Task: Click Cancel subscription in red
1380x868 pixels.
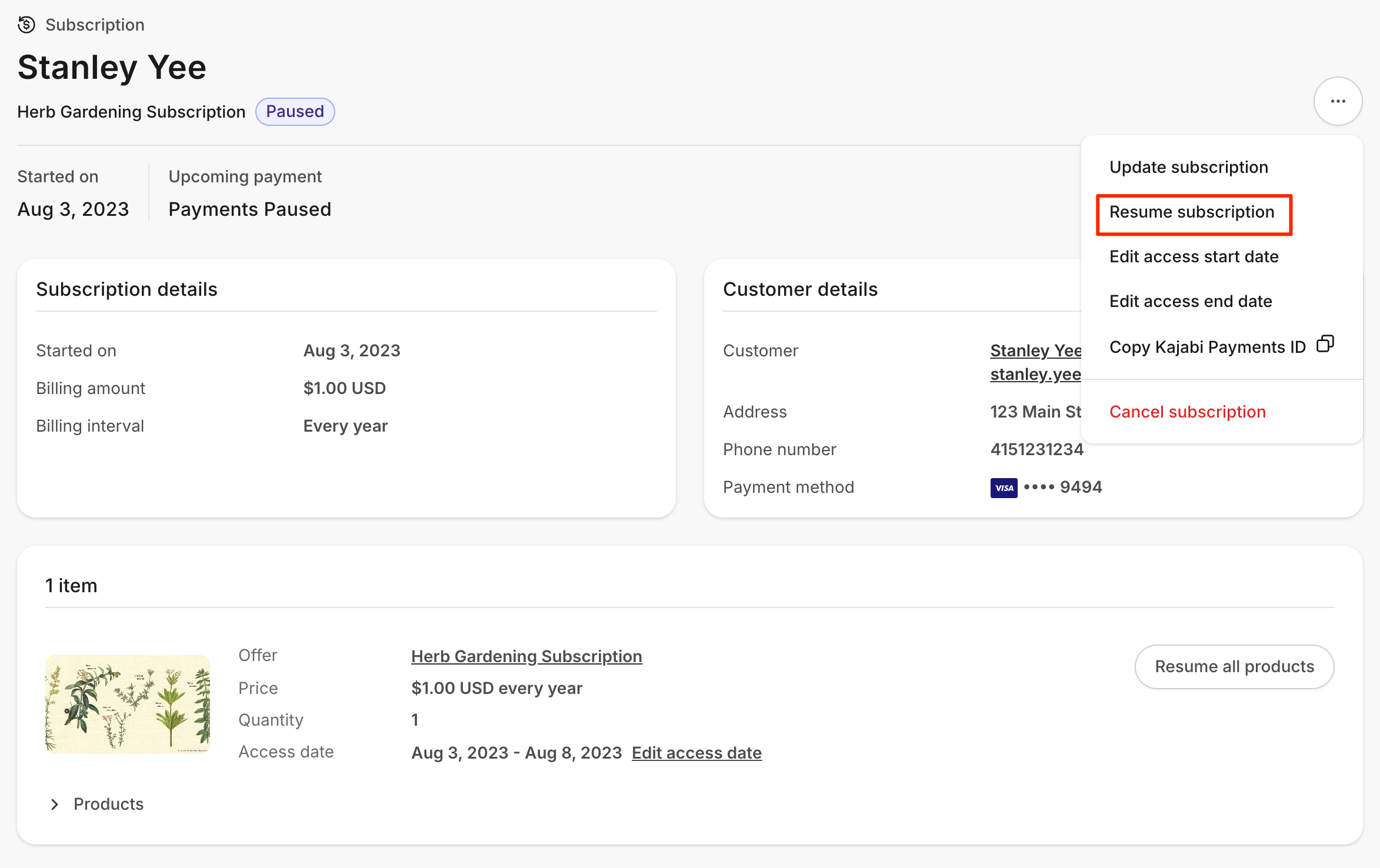Action: pyautogui.click(x=1187, y=412)
